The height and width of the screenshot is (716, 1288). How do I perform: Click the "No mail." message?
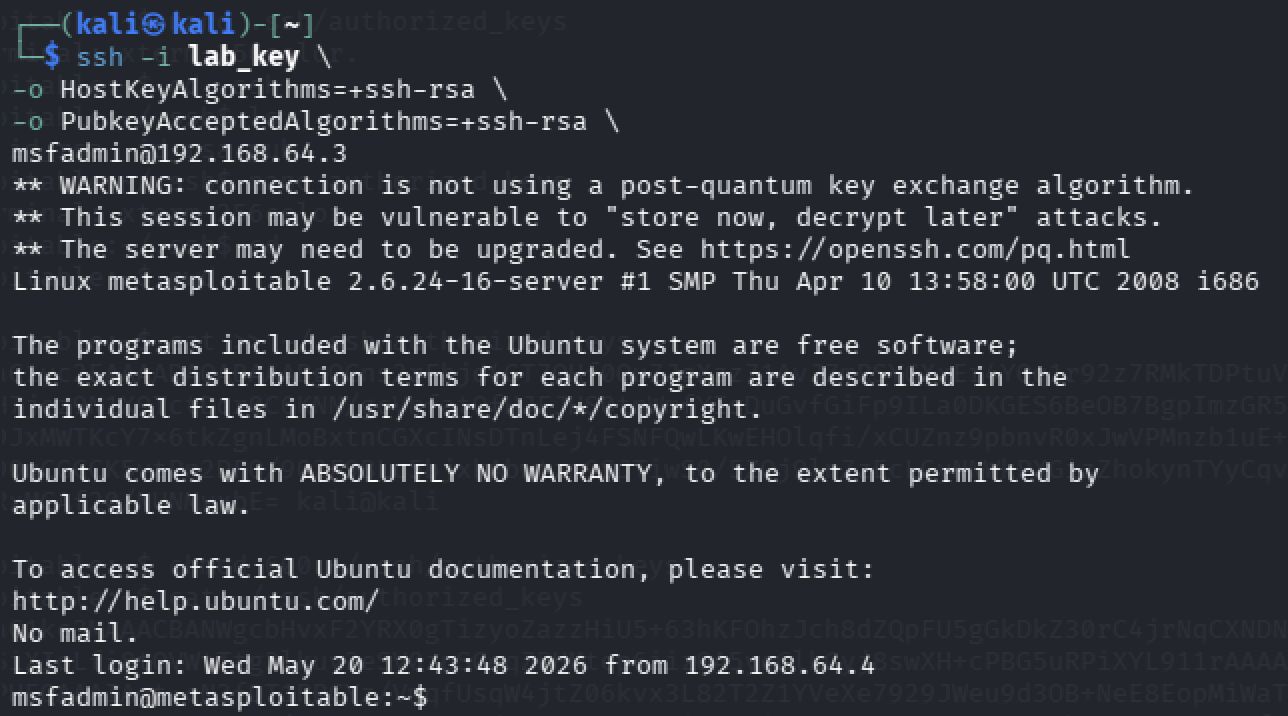76,633
